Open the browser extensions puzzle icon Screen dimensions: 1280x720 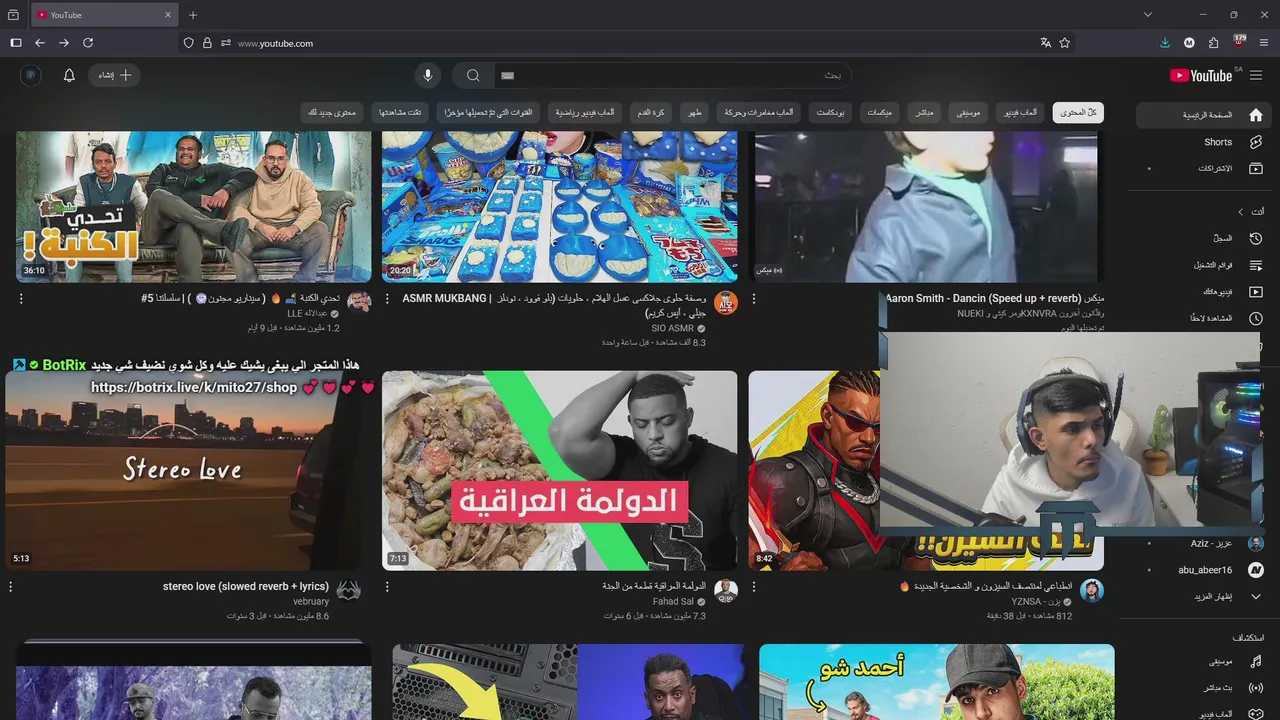(x=1213, y=43)
